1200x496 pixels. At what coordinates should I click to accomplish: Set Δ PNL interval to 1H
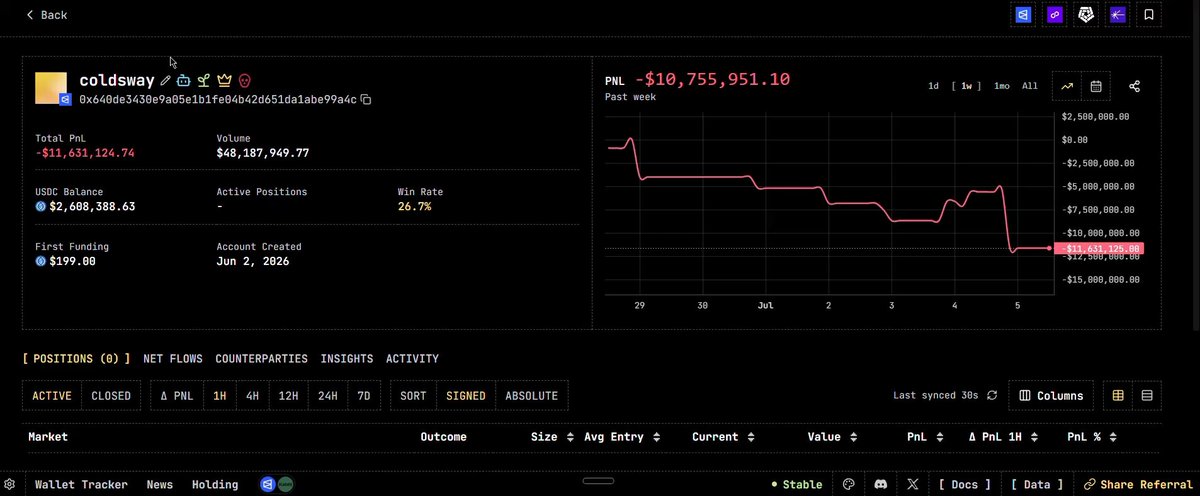220,396
